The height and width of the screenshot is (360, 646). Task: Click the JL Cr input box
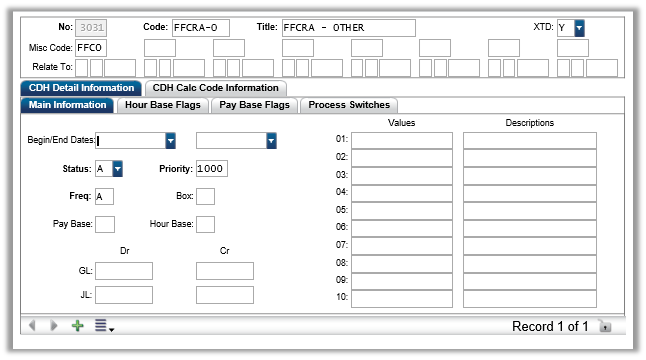click(225, 295)
